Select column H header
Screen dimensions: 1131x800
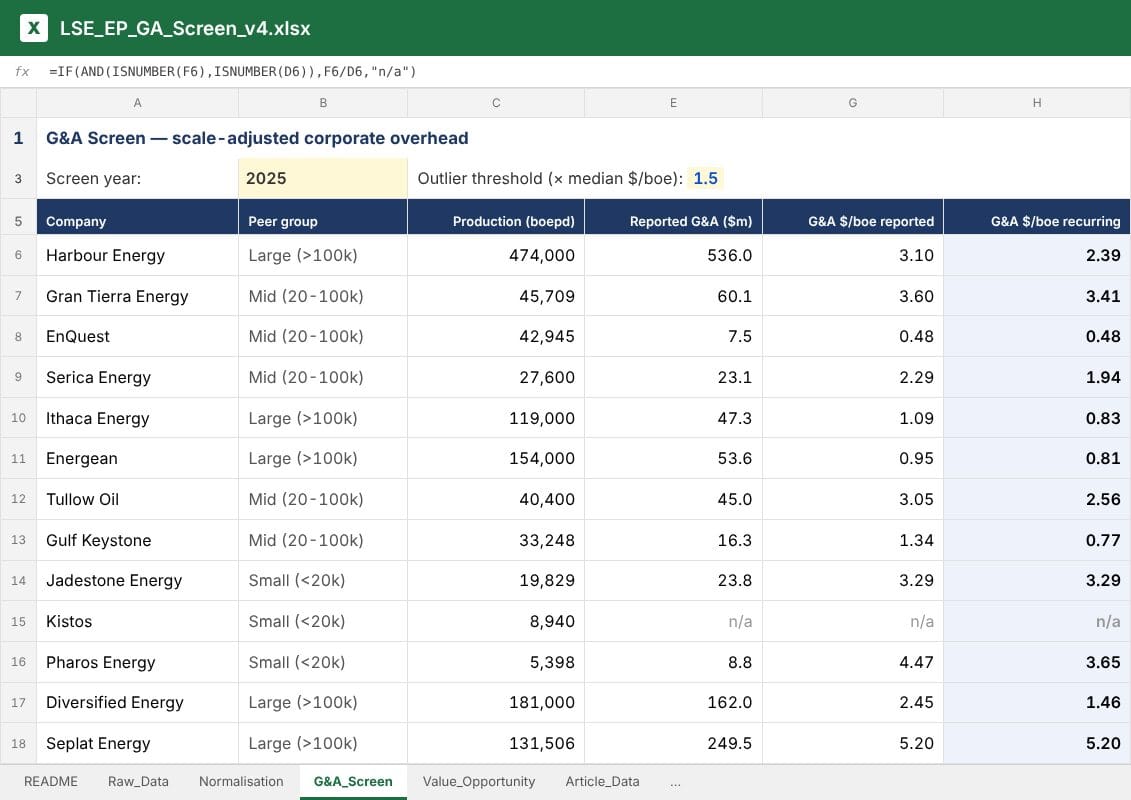(x=1037, y=103)
